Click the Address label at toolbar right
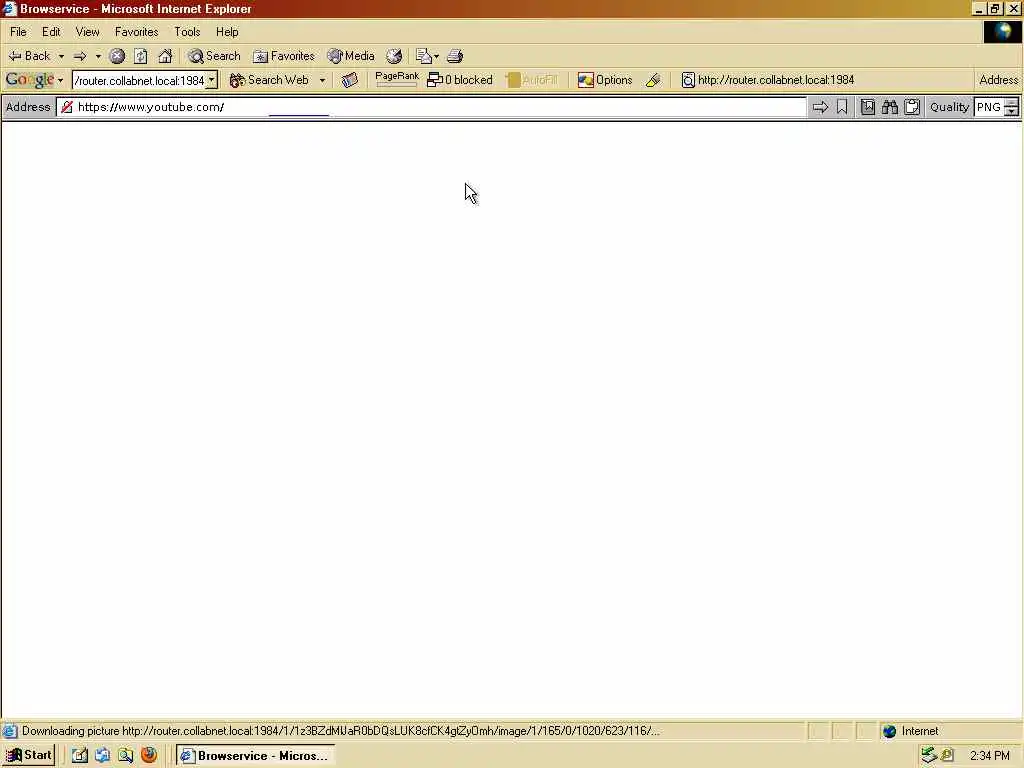This screenshot has height=768, width=1024. pyautogui.click(x=999, y=80)
